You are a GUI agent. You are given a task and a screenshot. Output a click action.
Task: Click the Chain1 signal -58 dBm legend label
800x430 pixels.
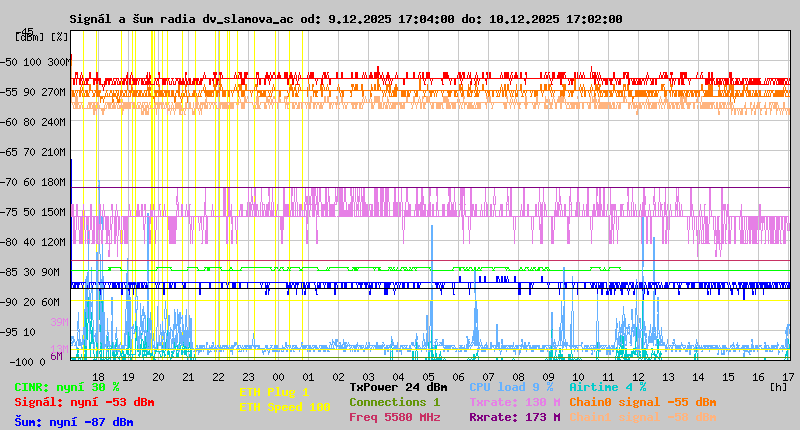click(643, 417)
